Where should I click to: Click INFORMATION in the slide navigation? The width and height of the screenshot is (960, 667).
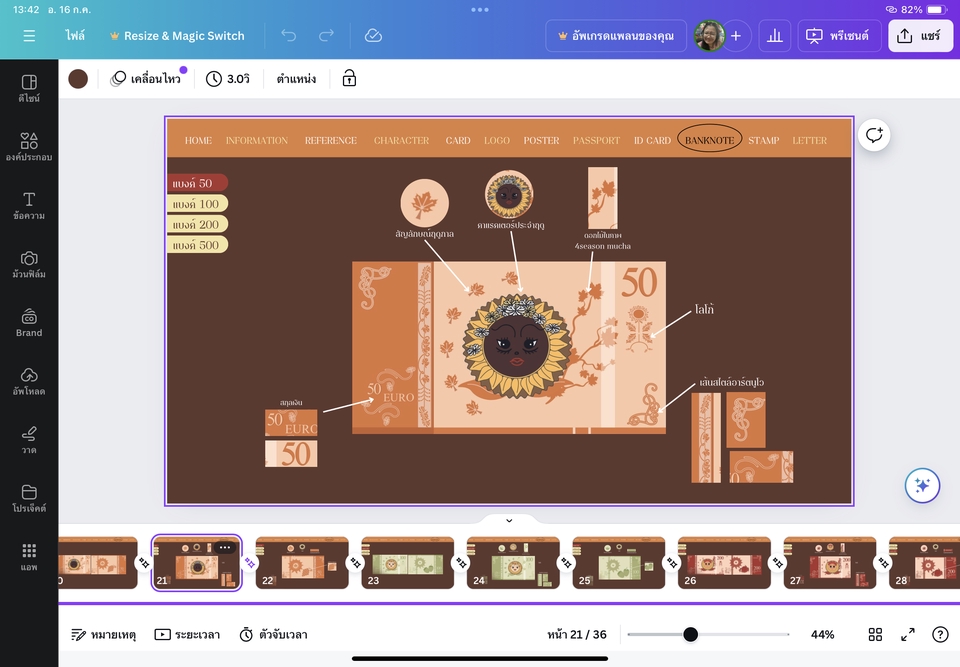point(257,140)
